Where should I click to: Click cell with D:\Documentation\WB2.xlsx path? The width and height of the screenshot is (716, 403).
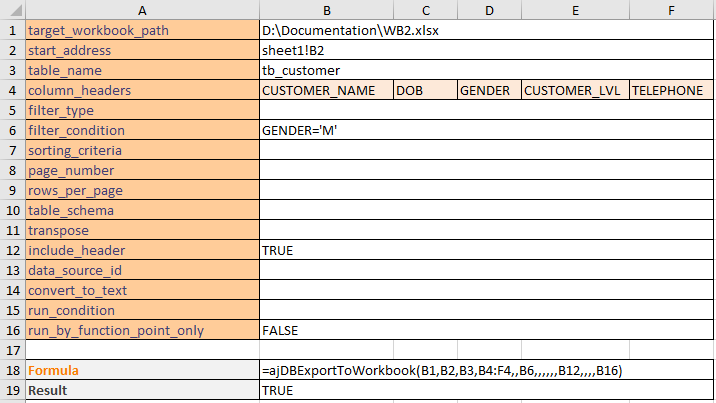[486, 30]
